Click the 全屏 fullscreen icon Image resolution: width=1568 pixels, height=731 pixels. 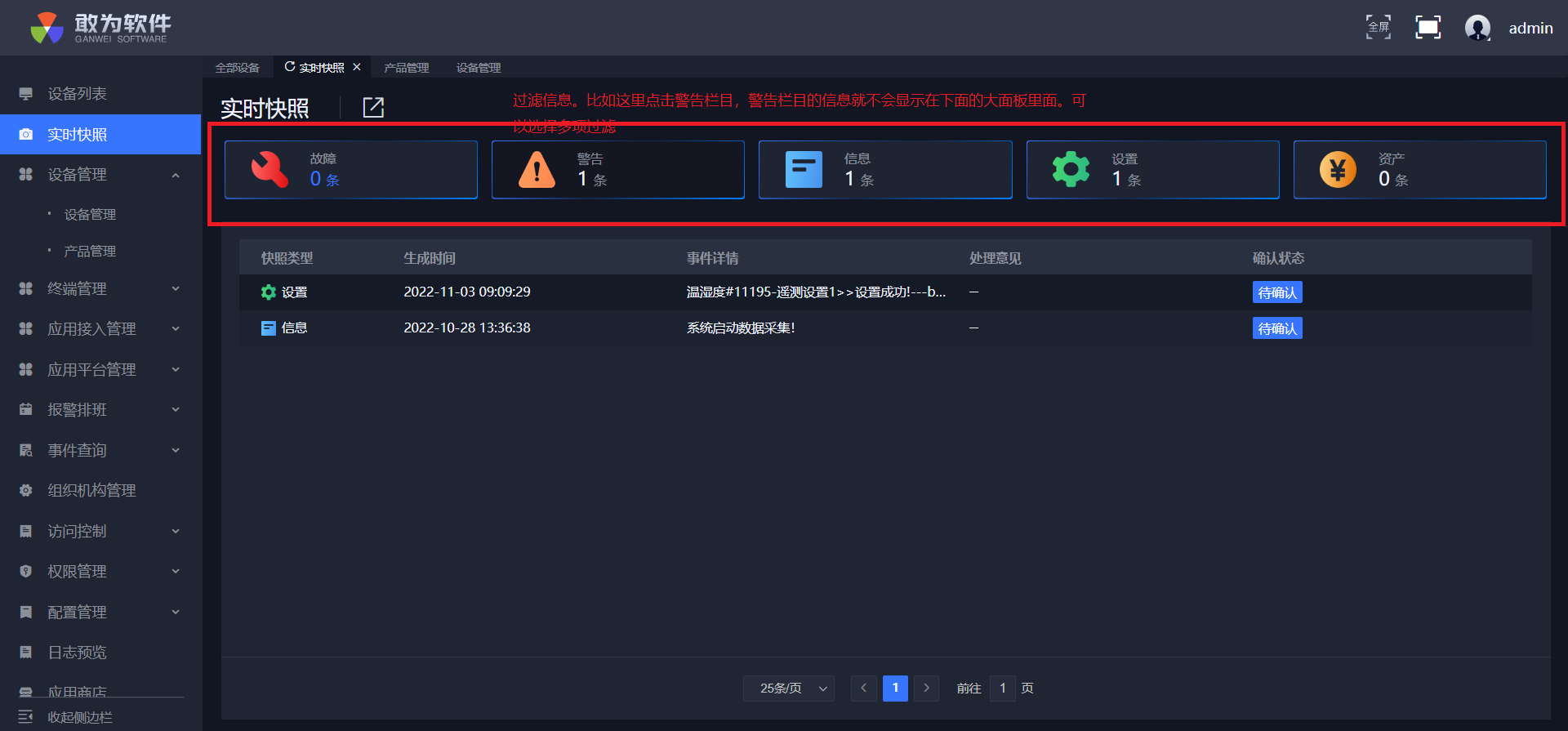pyautogui.click(x=1379, y=27)
